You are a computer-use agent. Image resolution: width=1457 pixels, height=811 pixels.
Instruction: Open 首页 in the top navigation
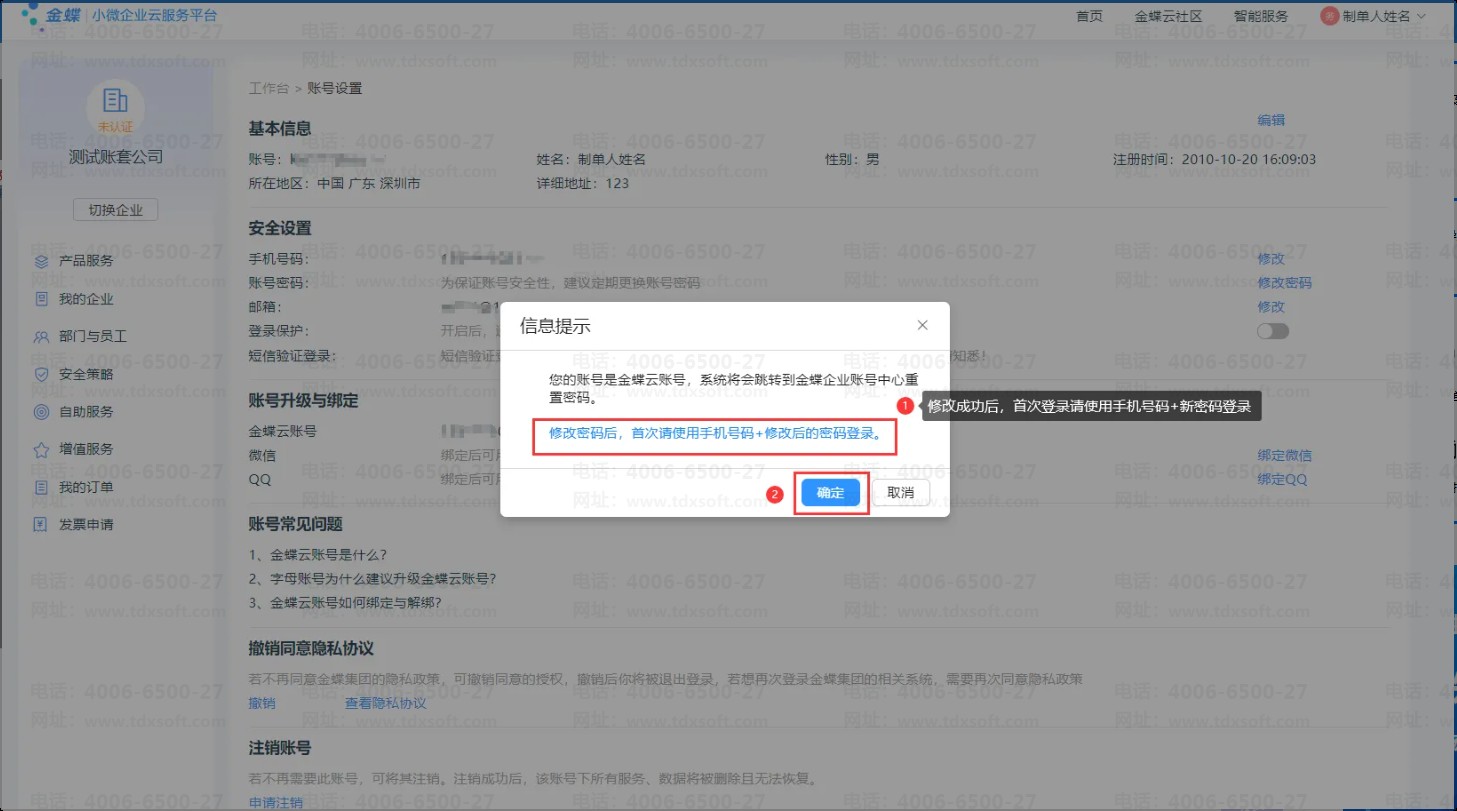1089,16
